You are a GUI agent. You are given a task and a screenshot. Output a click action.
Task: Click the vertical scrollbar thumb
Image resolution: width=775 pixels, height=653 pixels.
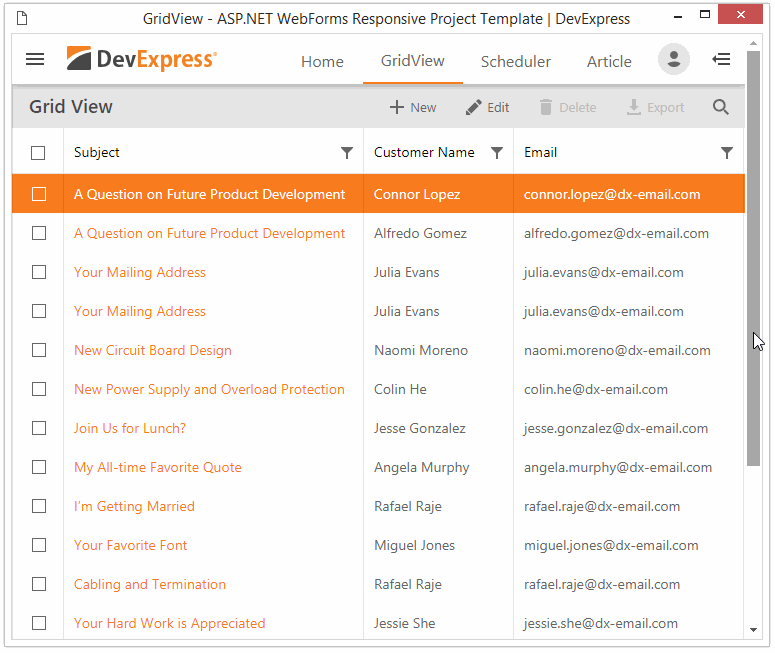click(754, 260)
